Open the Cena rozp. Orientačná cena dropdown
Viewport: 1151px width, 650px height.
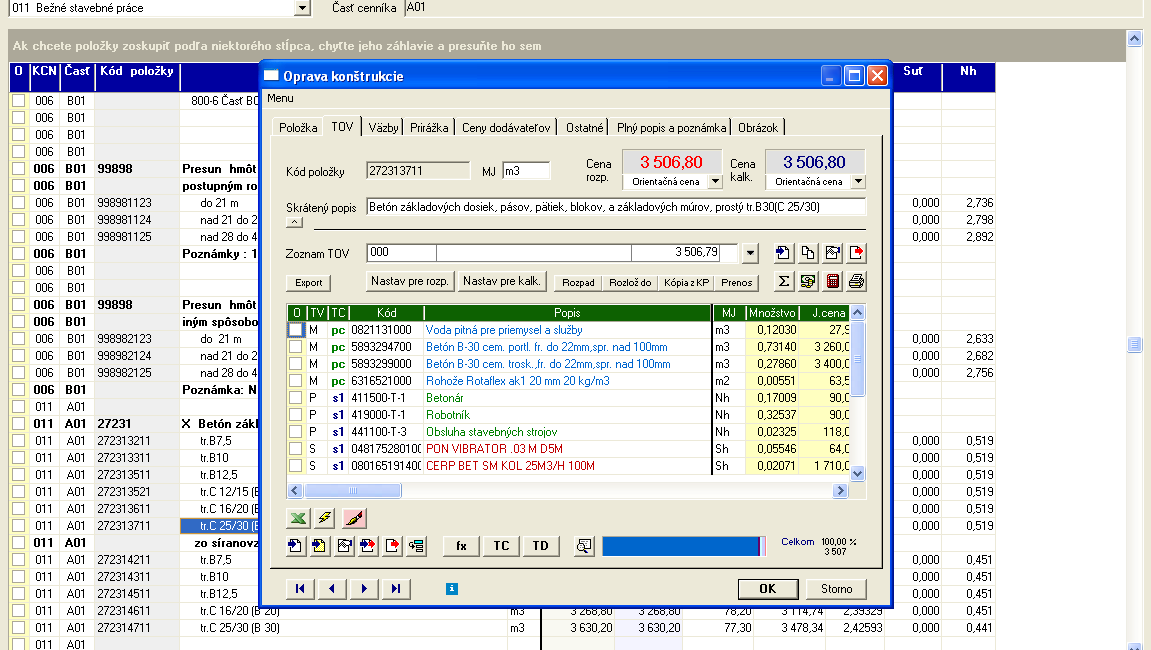[x=715, y=181]
